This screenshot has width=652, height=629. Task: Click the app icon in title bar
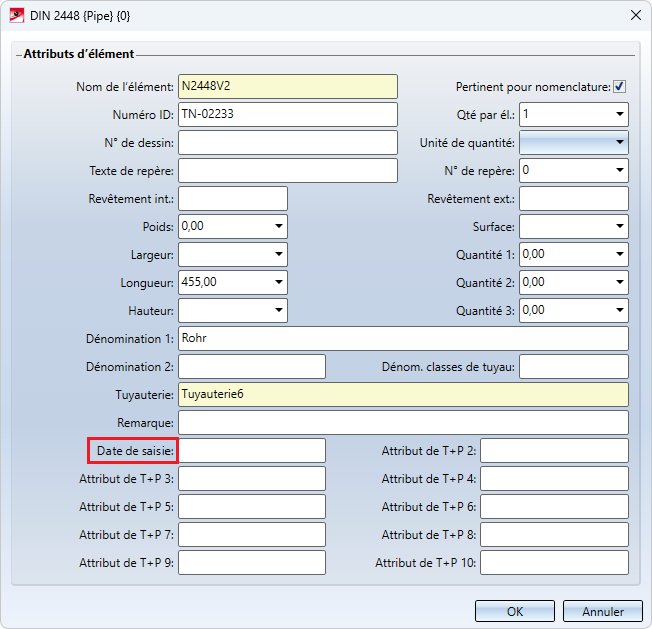(16, 14)
